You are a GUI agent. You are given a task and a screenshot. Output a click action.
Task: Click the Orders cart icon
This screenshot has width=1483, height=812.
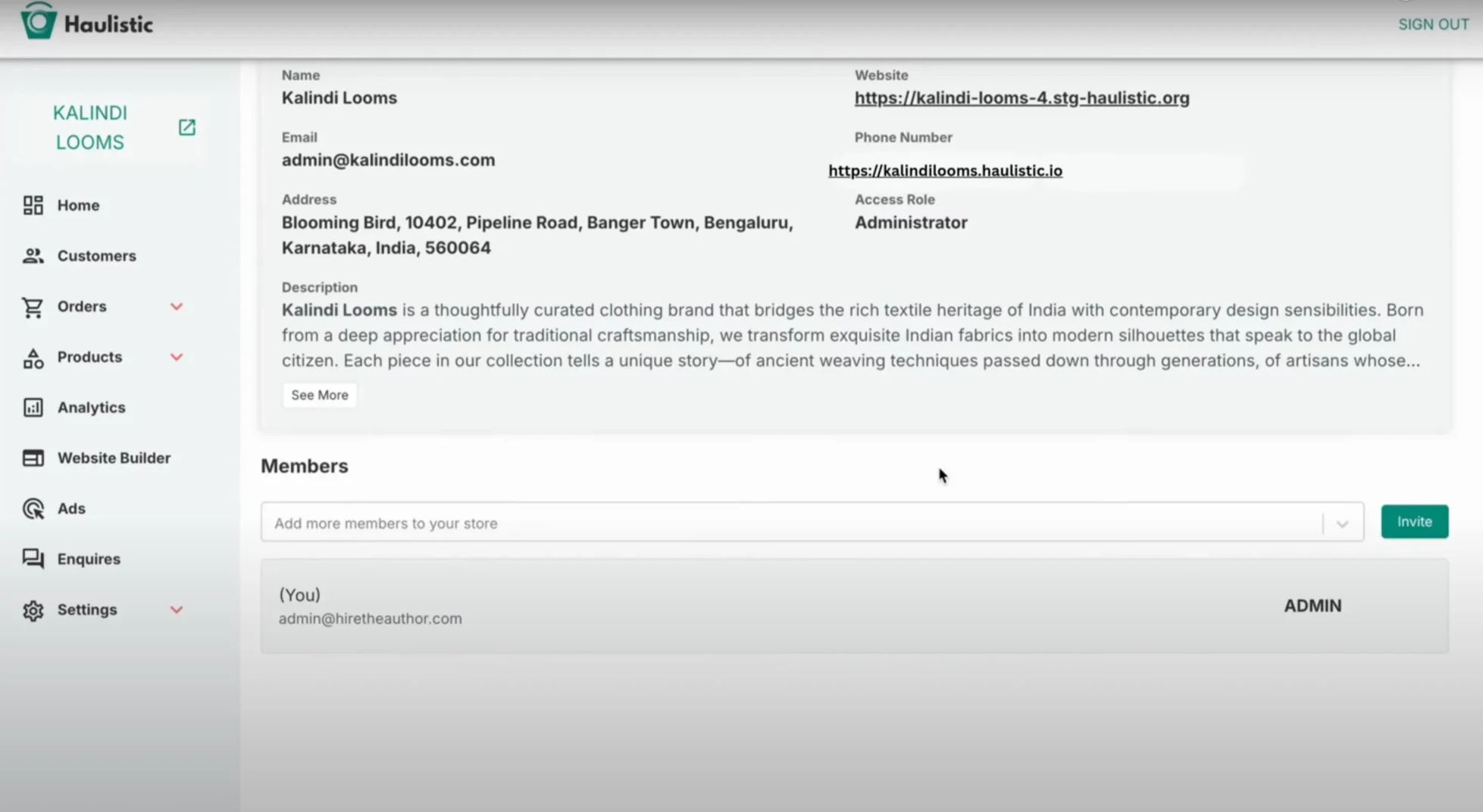tap(33, 307)
